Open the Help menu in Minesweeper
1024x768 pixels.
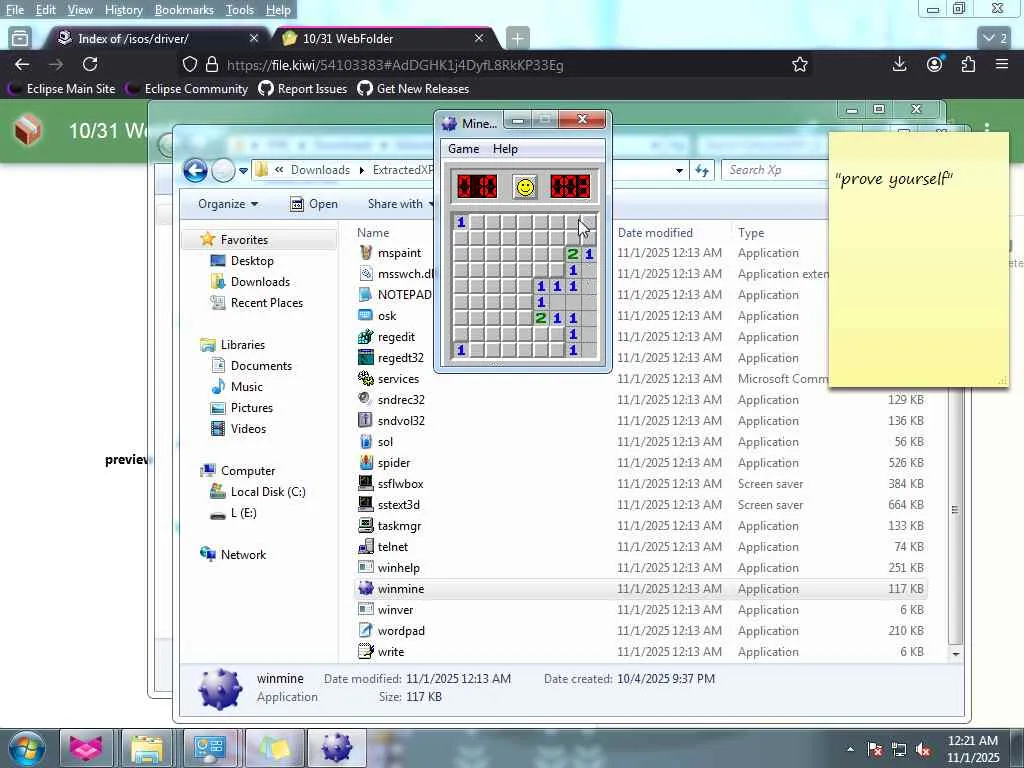505,149
